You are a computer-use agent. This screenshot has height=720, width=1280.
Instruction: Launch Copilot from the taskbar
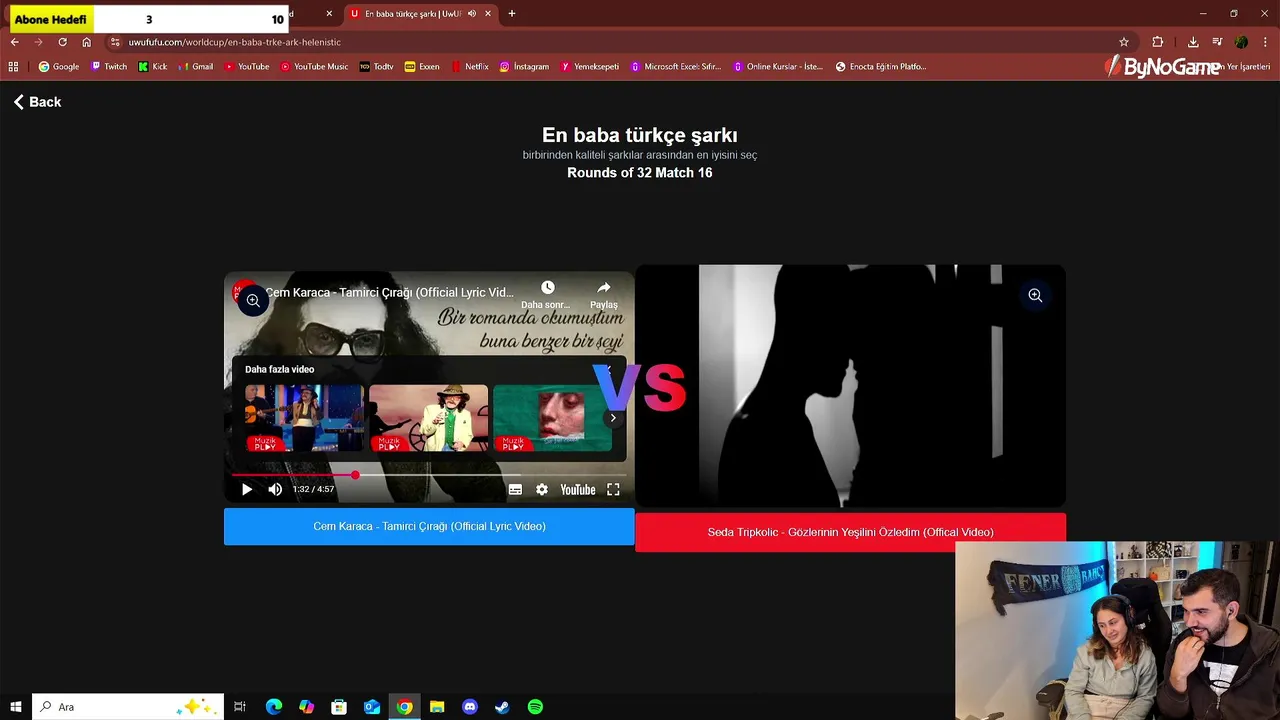tap(306, 707)
